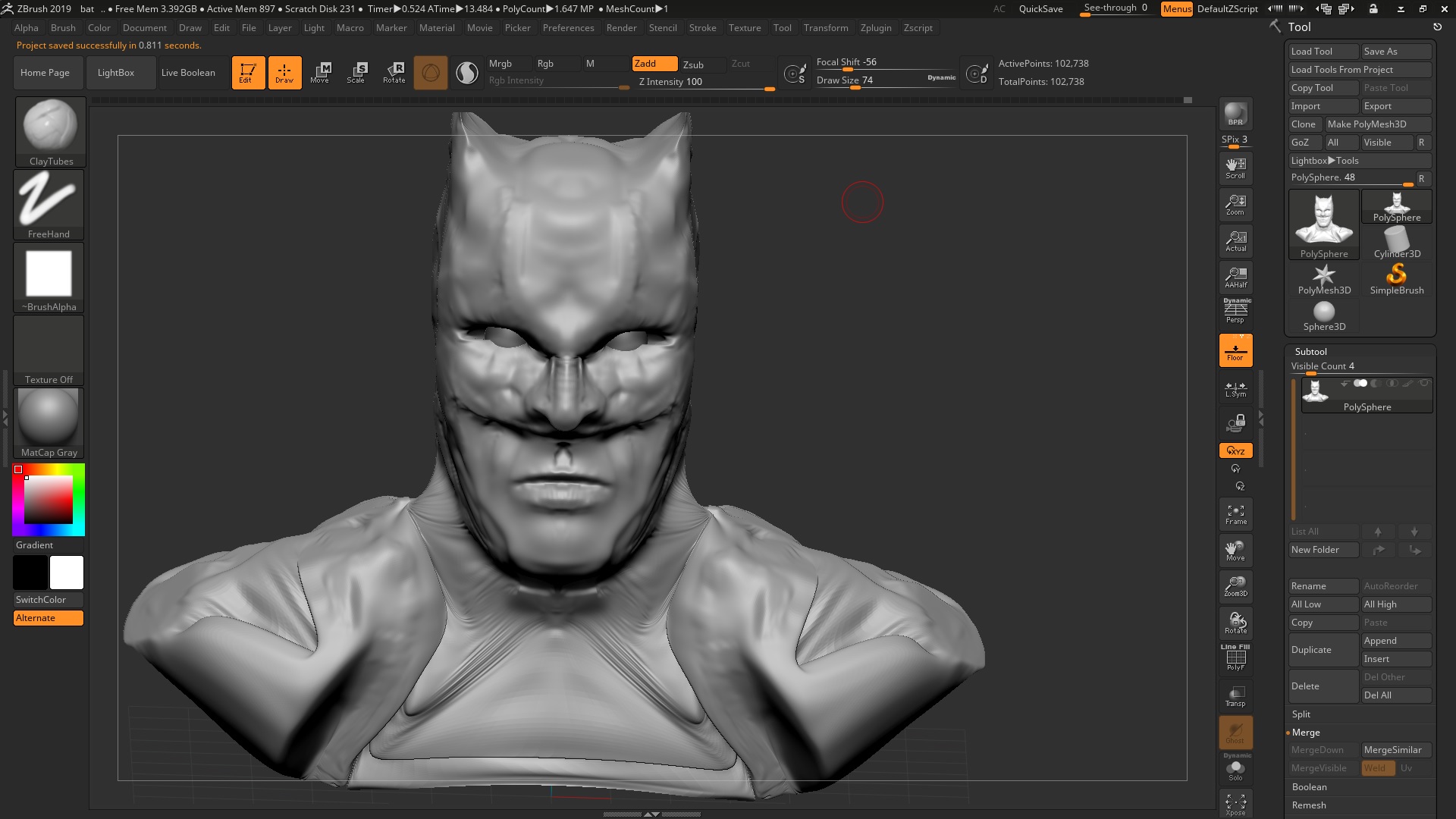Click the Zoom canvas icon
The width and height of the screenshot is (1456, 819).
click(1235, 205)
